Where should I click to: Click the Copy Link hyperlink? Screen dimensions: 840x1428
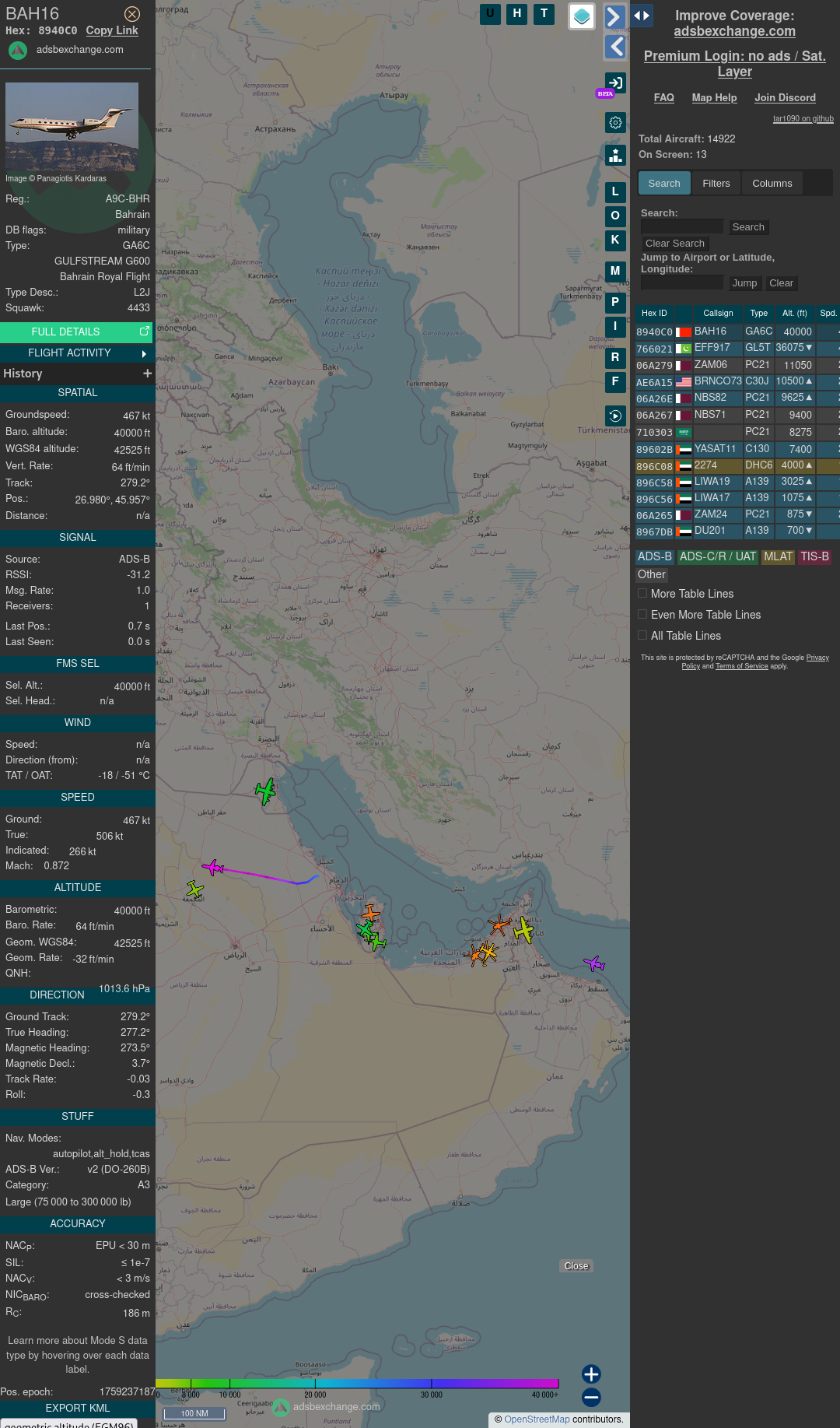pos(112,30)
